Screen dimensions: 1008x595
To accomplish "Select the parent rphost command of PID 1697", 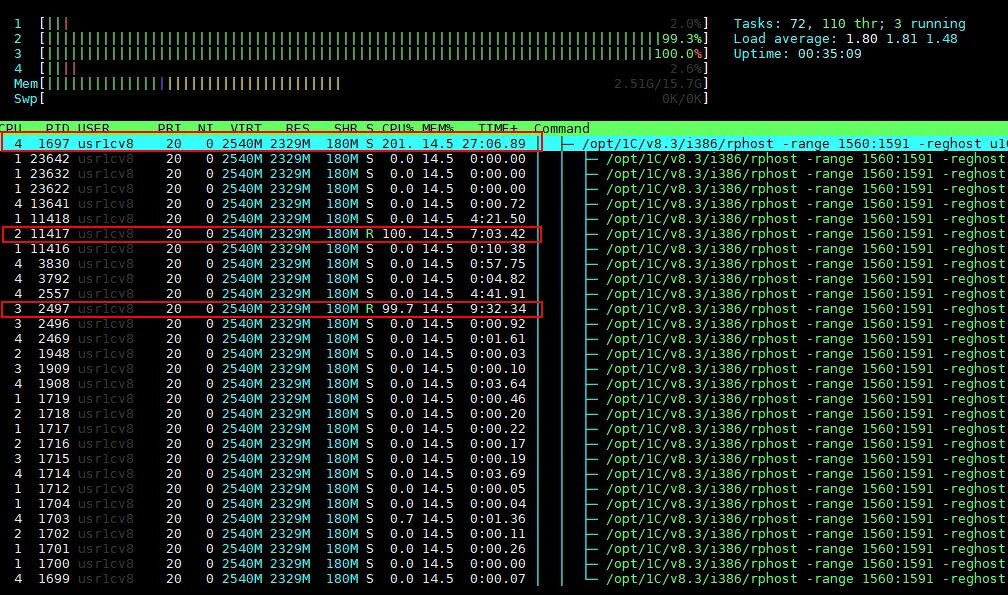I will [795, 143].
